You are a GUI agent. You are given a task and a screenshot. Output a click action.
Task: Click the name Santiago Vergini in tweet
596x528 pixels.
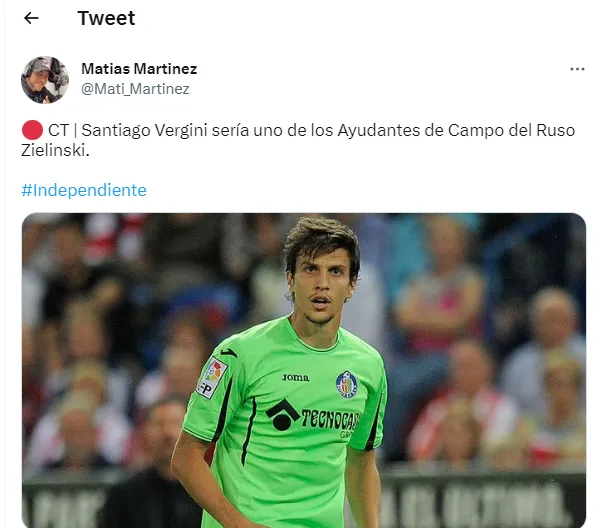click(x=145, y=130)
